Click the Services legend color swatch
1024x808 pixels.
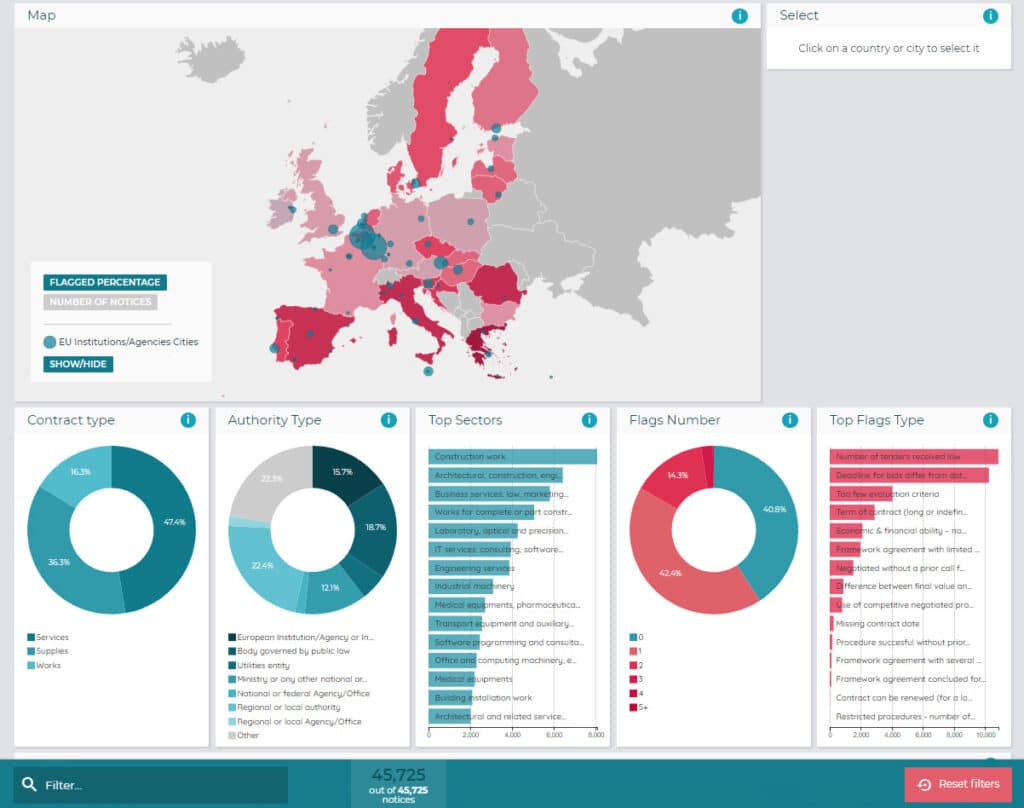coord(31,637)
